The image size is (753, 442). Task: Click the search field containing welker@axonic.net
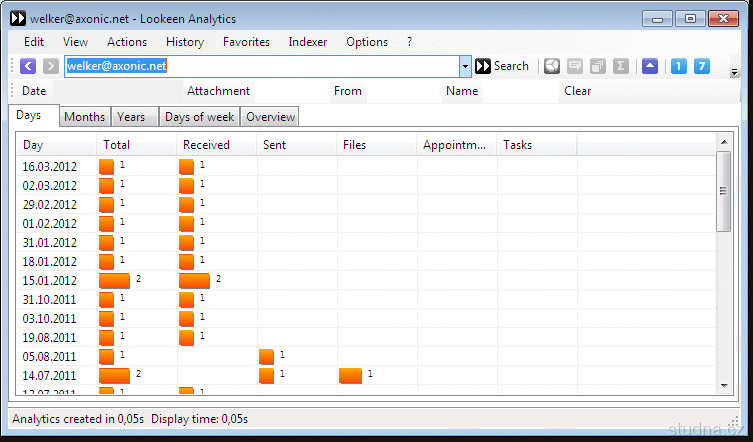(262, 66)
